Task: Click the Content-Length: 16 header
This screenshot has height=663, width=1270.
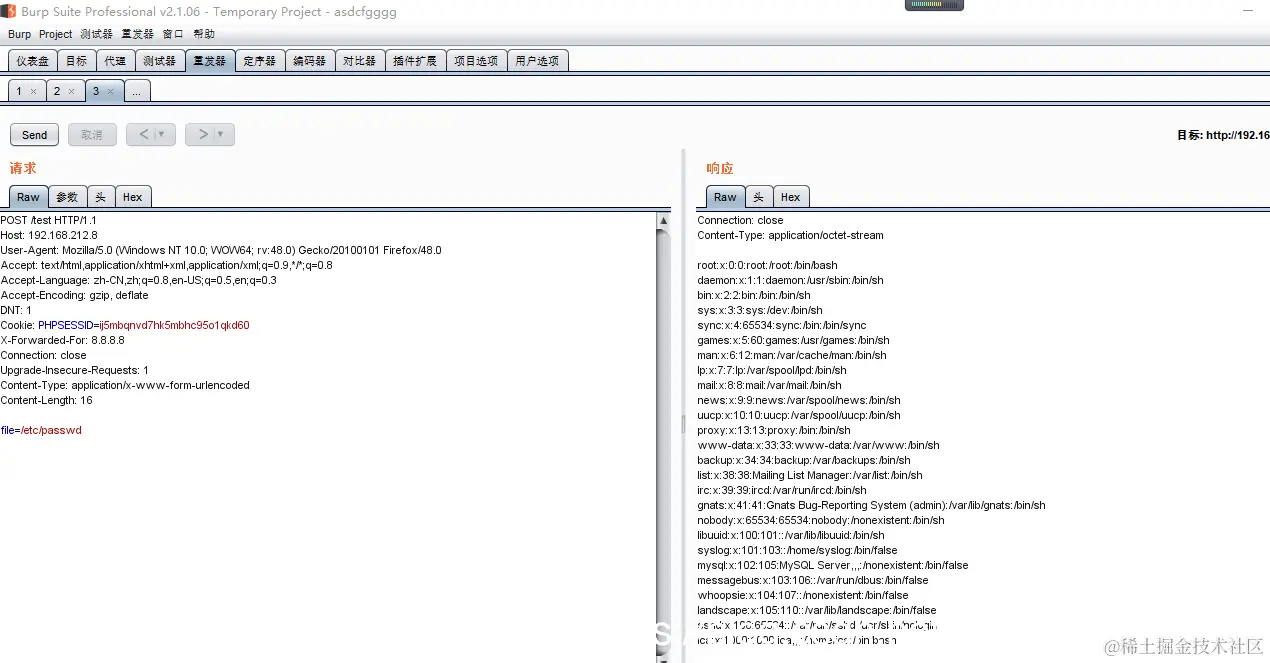Action: [x=46, y=400]
